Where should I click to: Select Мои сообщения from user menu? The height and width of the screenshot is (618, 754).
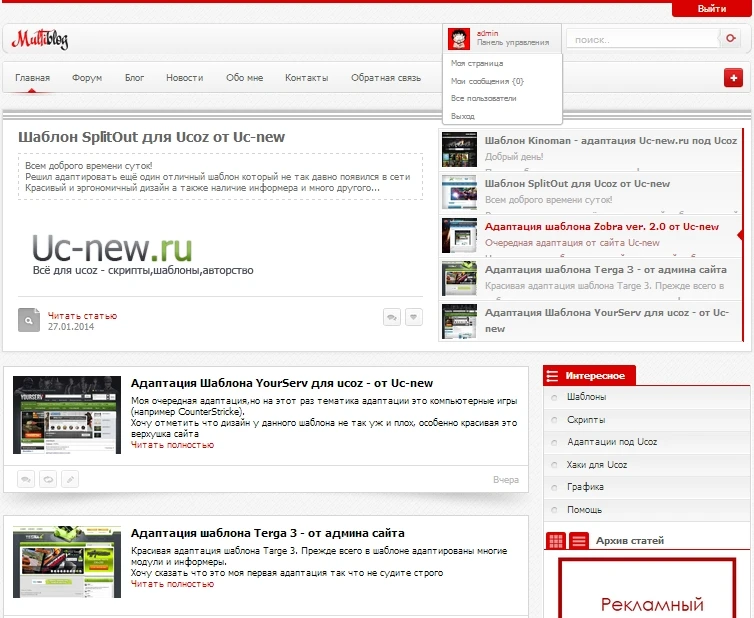[x=487, y=81]
